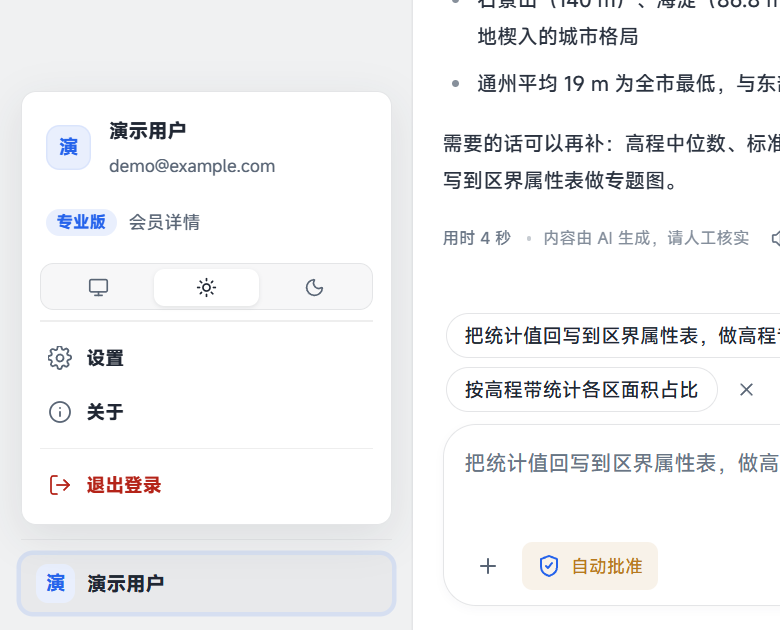Click the 专业版 badge
Screen dimensions: 780x630
(81, 222)
